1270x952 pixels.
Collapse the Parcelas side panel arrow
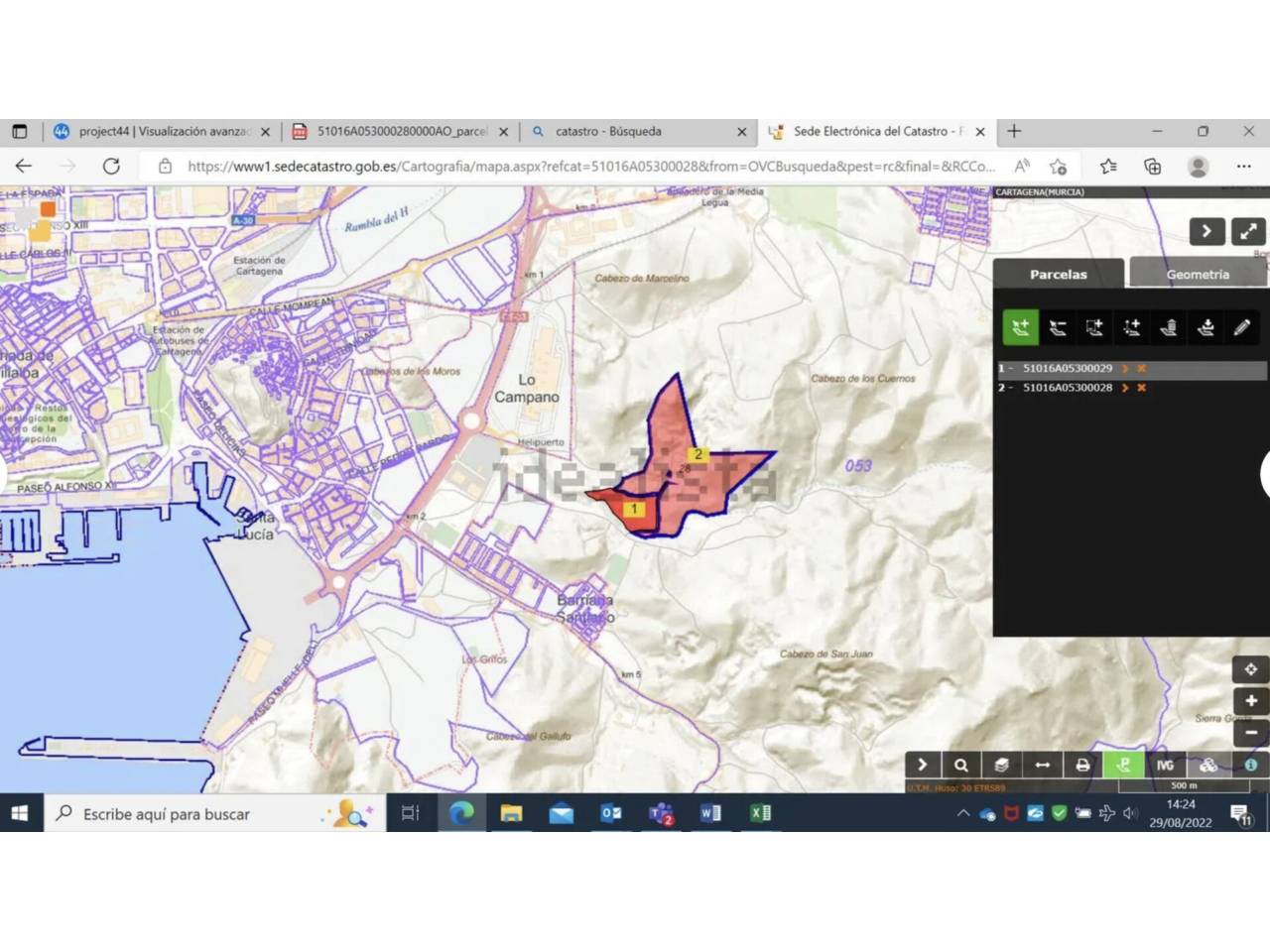(x=1206, y=231)
